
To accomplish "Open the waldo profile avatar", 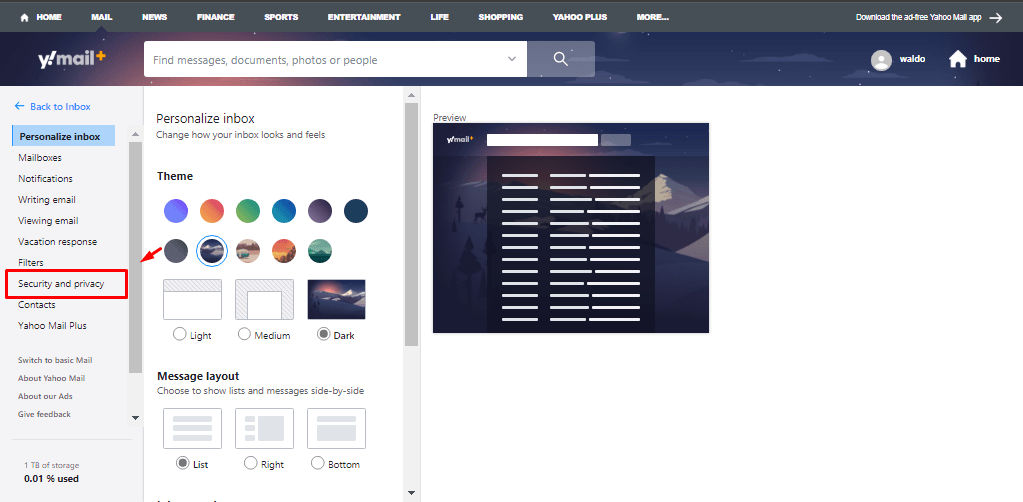I will pos(881,59).
